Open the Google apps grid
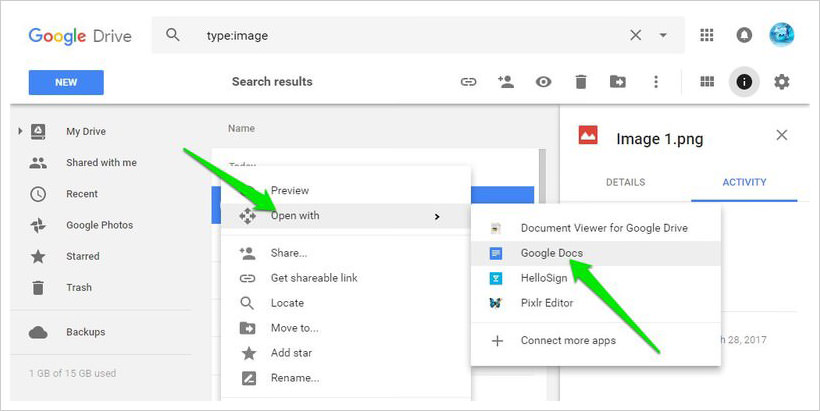This screenshot has height=411, width=820. pos(707,35)
